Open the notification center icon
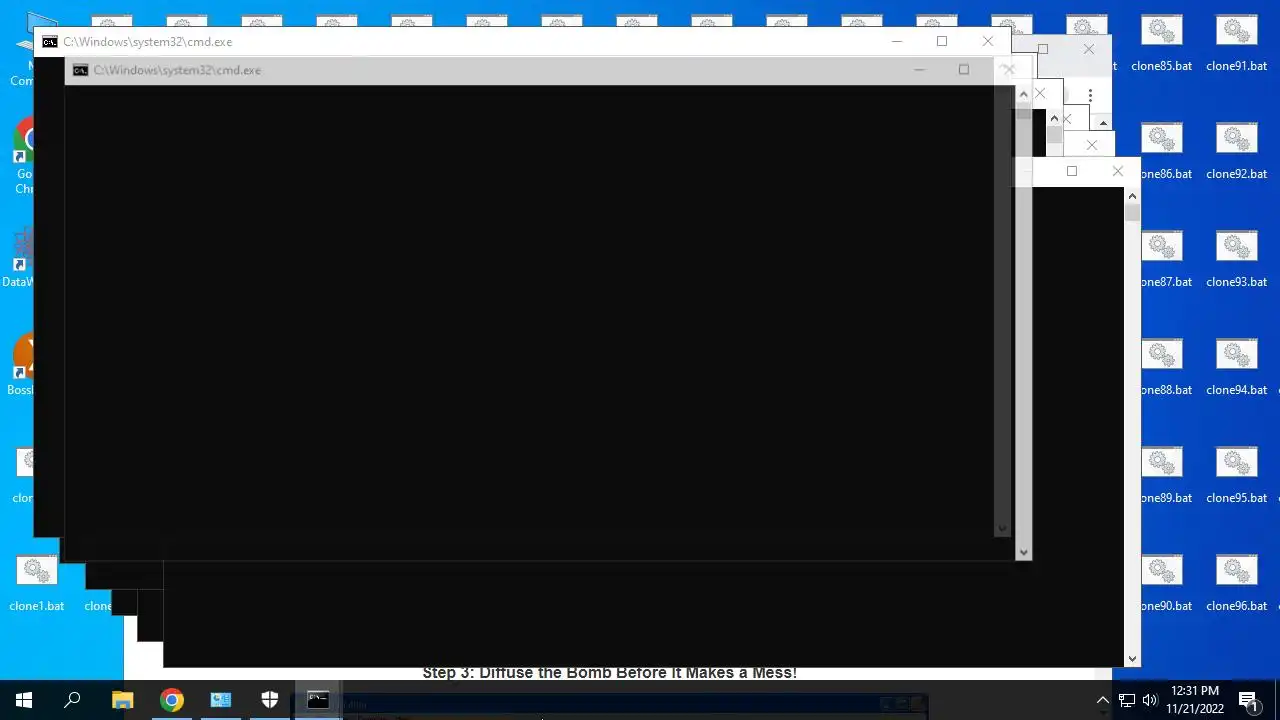 point(1248,700)
